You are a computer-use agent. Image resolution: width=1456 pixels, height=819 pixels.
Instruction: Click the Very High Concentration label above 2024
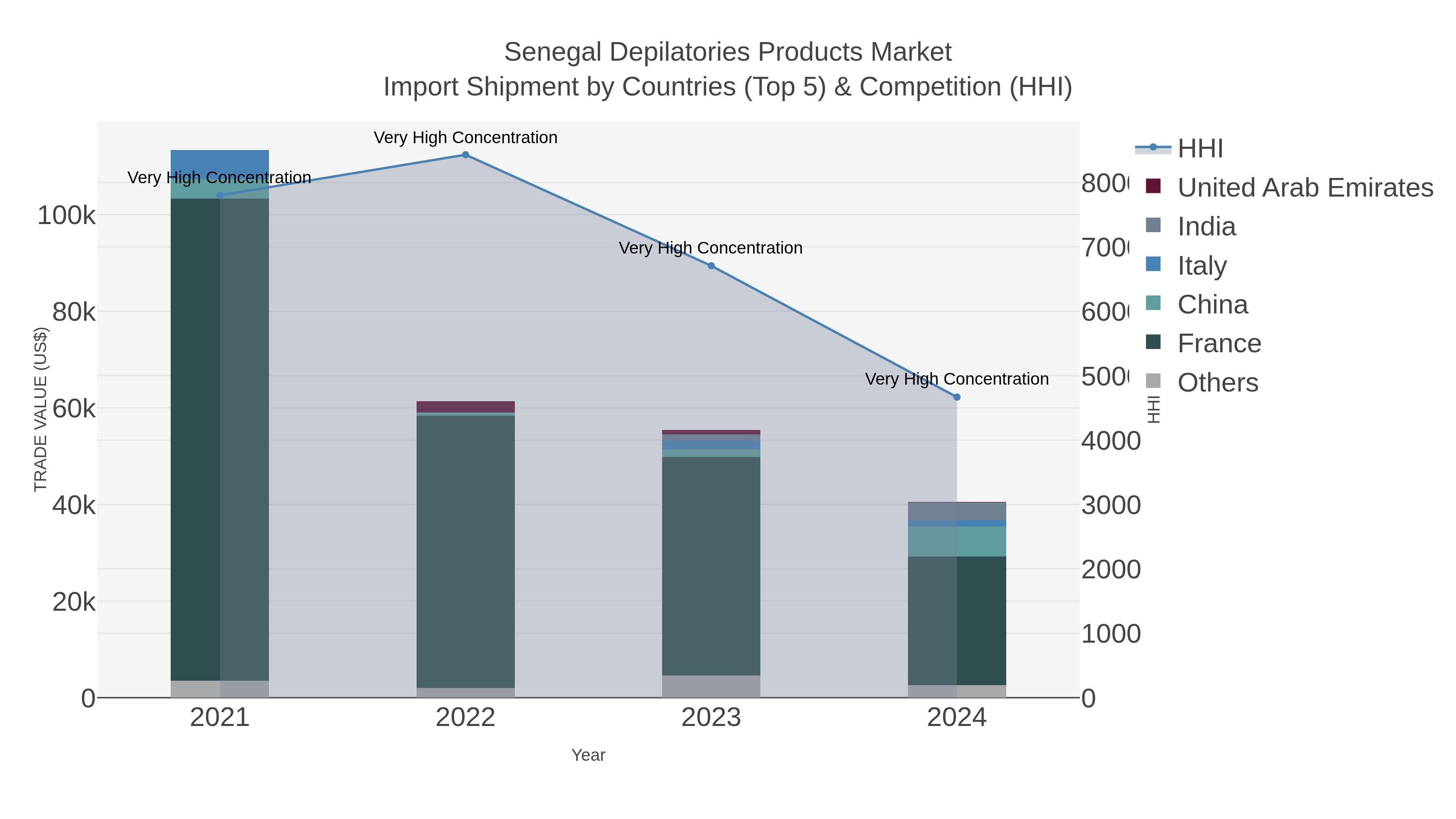pos(957,379)
